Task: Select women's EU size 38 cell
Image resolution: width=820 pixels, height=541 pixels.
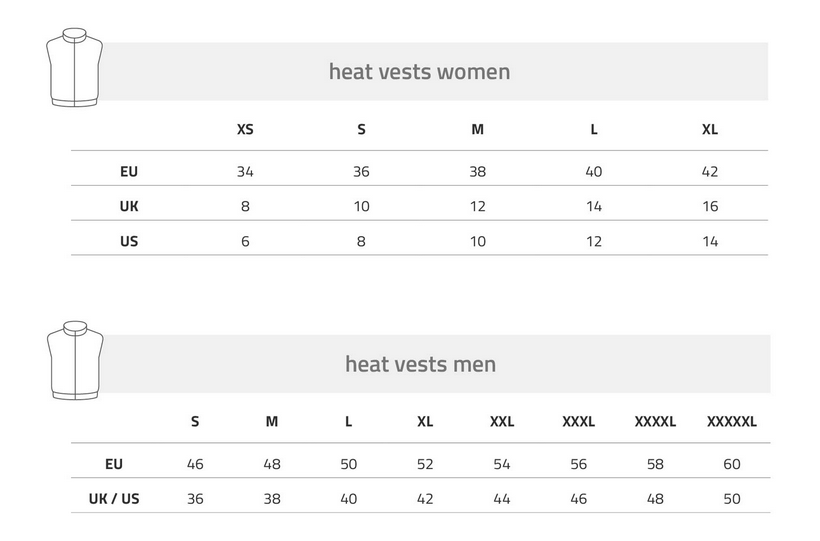Action: [x=477, y=172]
